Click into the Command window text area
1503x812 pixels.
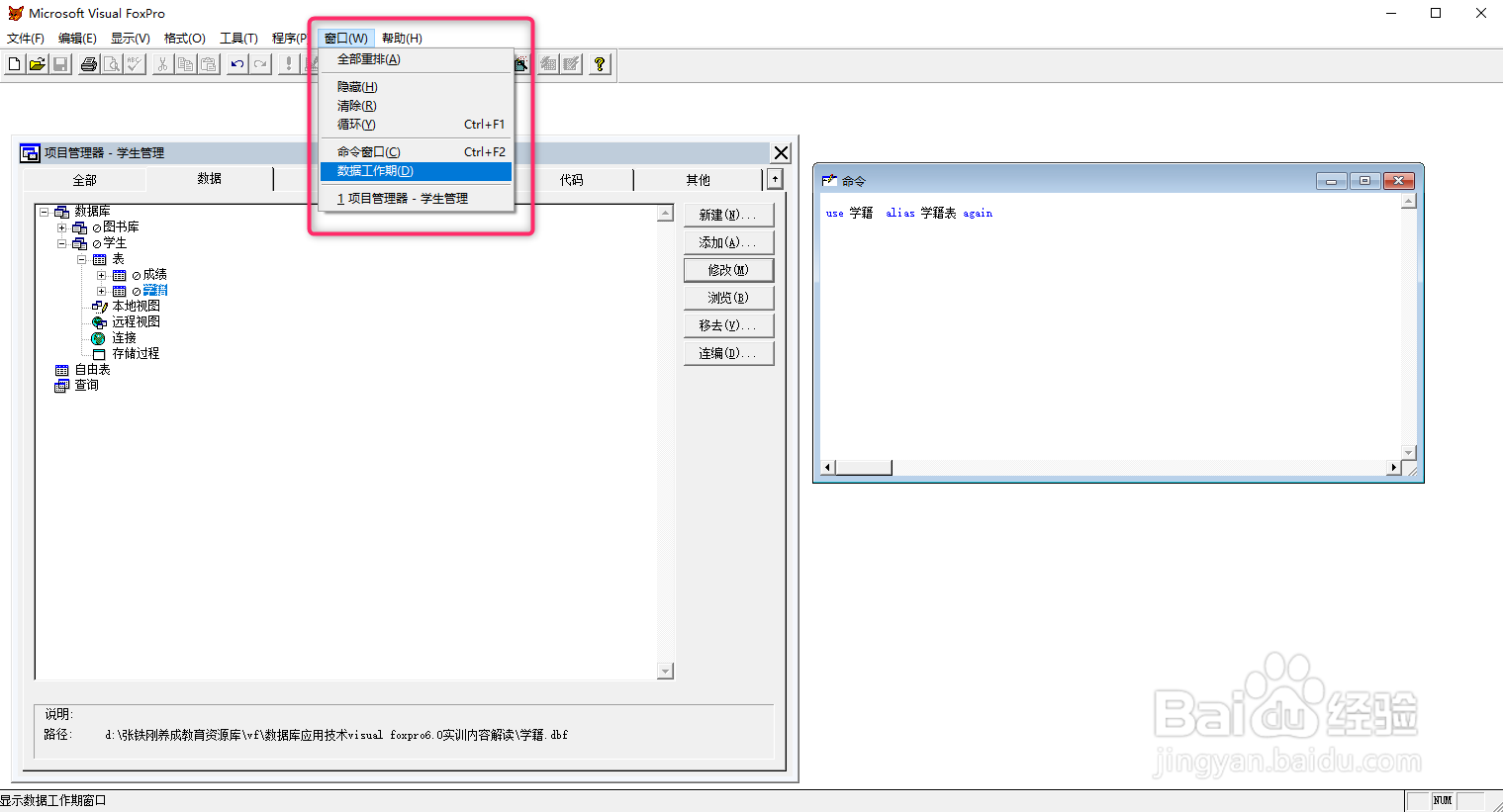(1110, 326)
